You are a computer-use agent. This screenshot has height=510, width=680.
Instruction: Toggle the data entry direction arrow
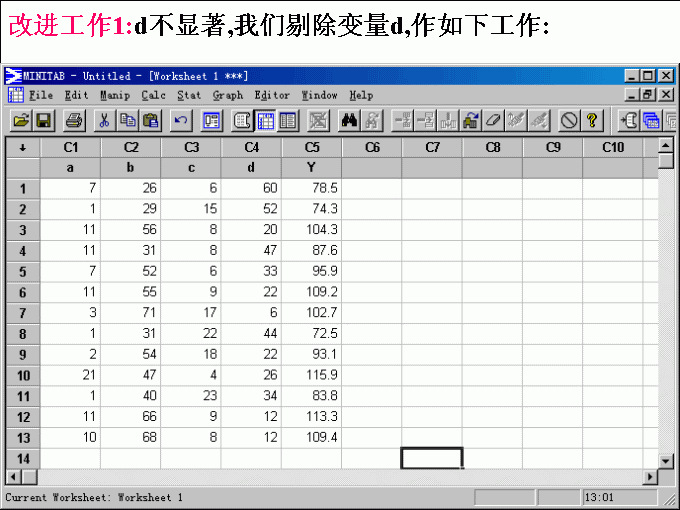[x=22, y=148]
